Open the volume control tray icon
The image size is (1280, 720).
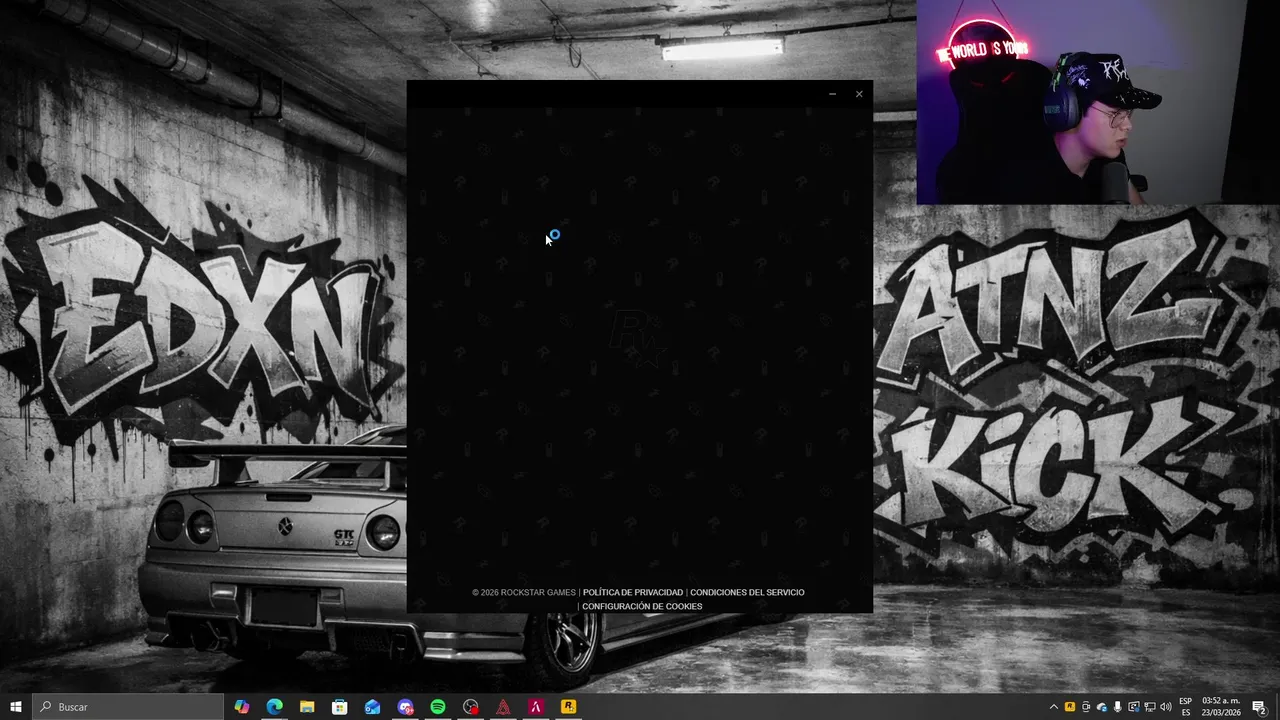[1166, 707]
